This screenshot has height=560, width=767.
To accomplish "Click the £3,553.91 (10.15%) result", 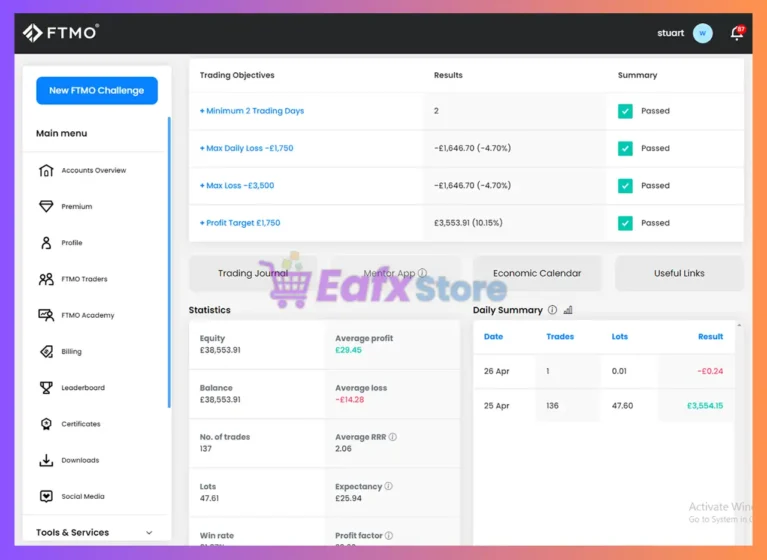I will tap(468, 223).
